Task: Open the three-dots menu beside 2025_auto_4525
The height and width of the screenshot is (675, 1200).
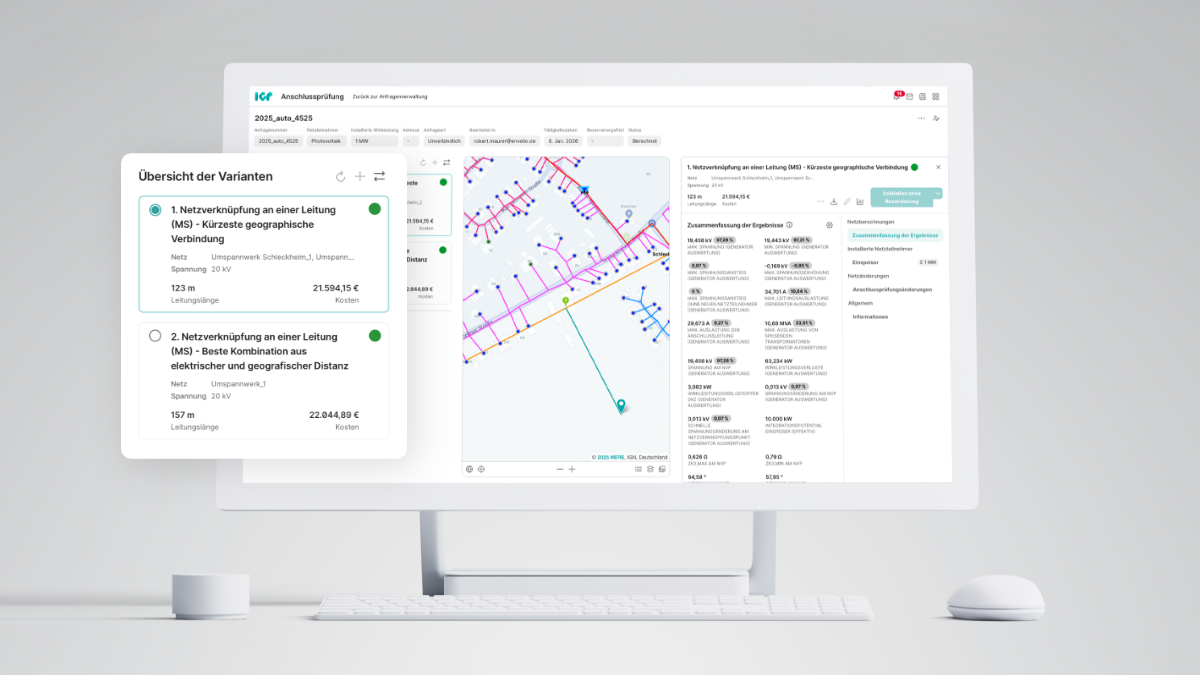Action: click(921, 118)
